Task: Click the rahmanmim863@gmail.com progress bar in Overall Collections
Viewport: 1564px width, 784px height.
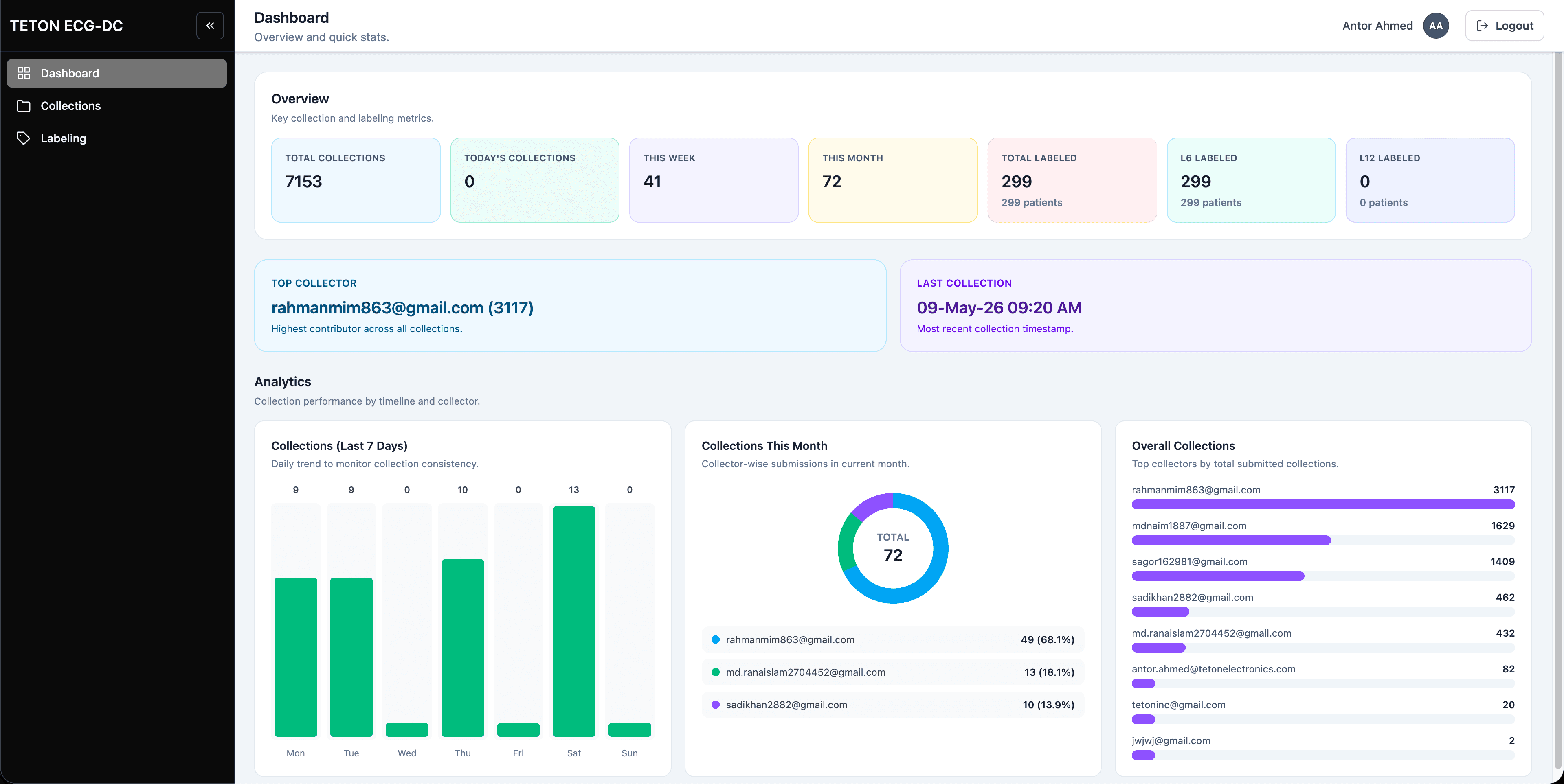Action: coord(1323,504)
